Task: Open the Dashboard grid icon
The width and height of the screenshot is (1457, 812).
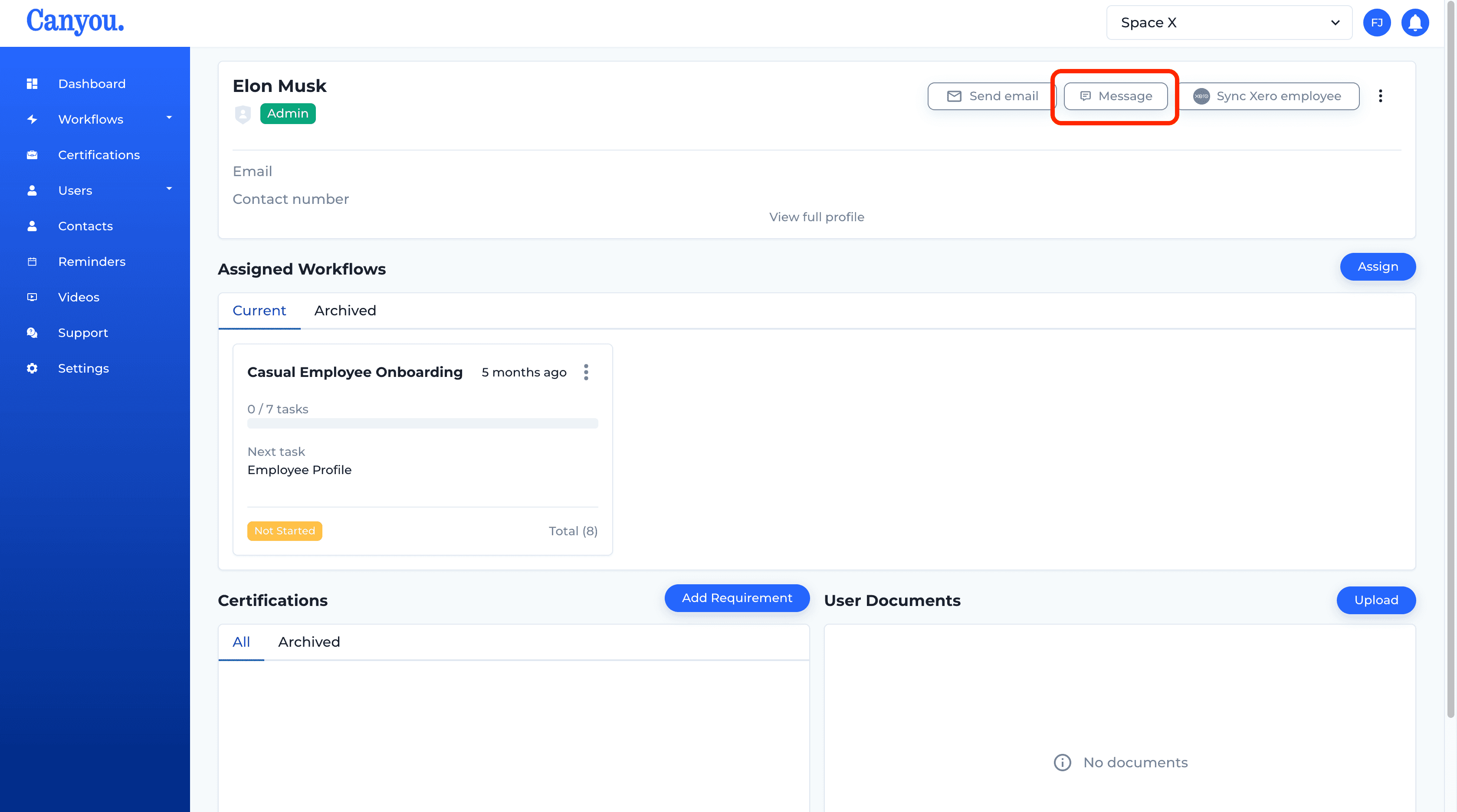Action: tap(32, 84)
